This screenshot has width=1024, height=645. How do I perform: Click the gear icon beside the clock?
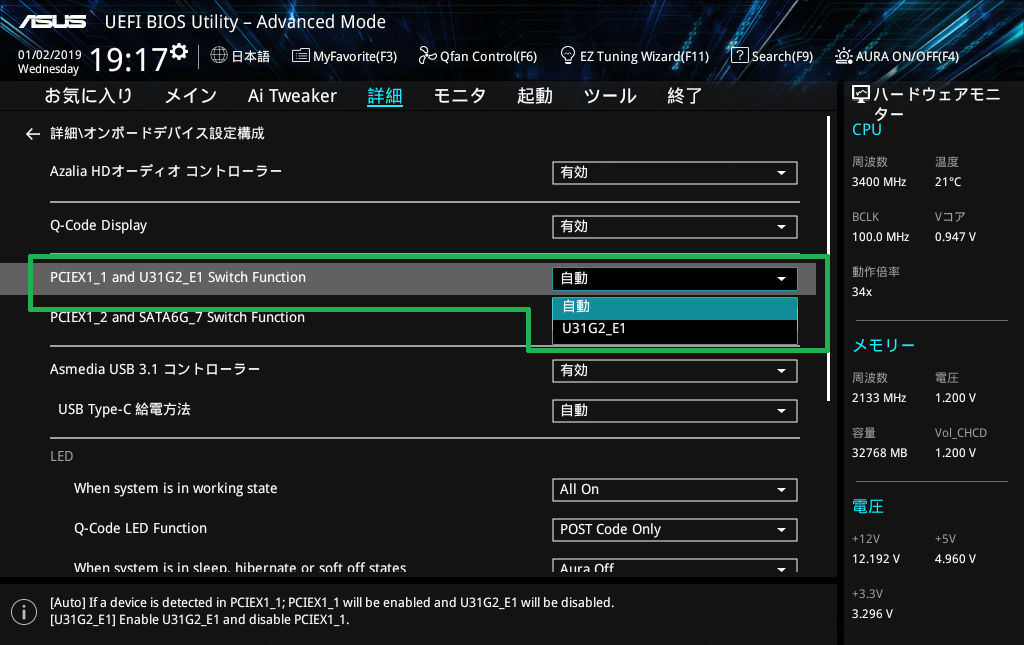coord(180,52)
